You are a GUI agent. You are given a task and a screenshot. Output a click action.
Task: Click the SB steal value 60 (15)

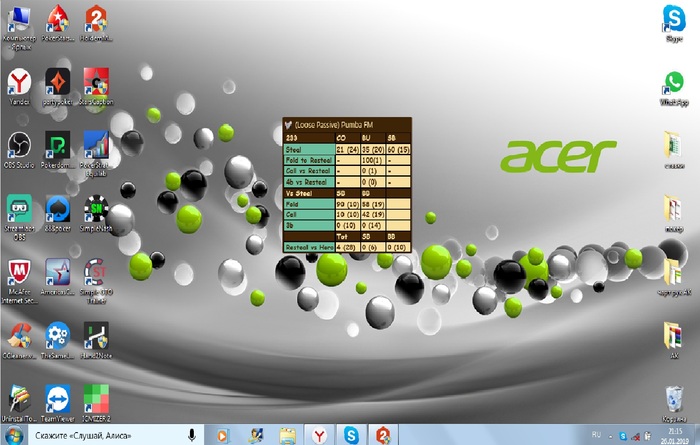398,150
